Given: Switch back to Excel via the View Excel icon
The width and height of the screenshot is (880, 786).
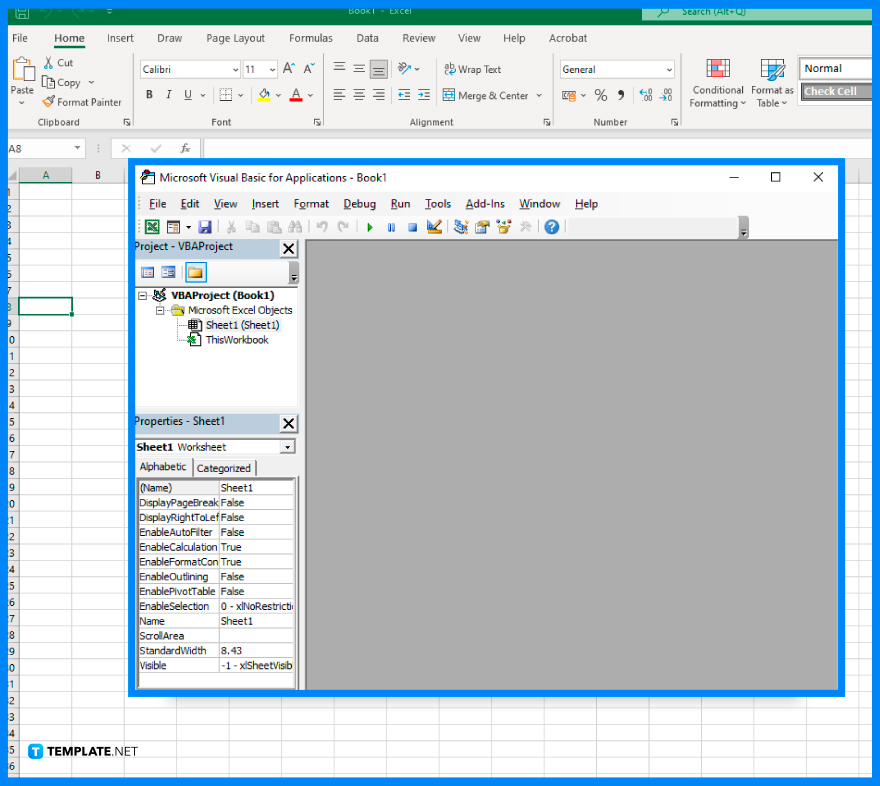Looking at the screenshot, I should click(x=152, y=227).
